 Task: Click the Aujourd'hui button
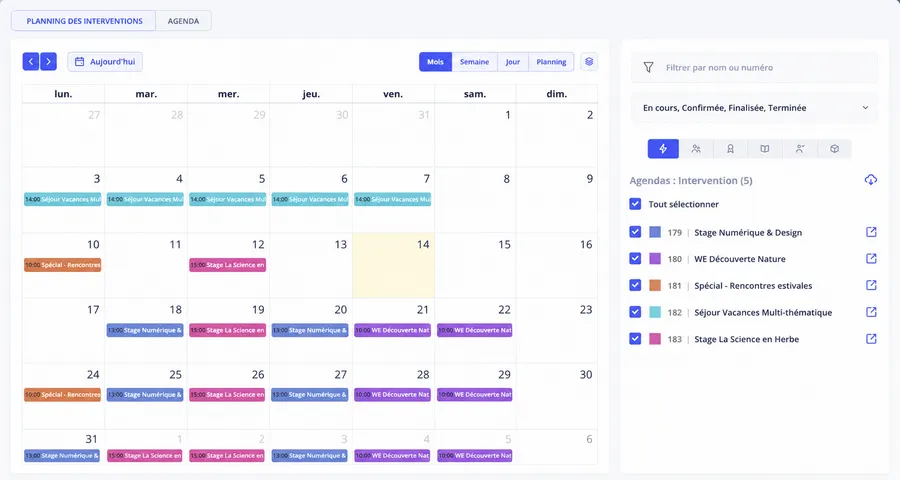105,61
